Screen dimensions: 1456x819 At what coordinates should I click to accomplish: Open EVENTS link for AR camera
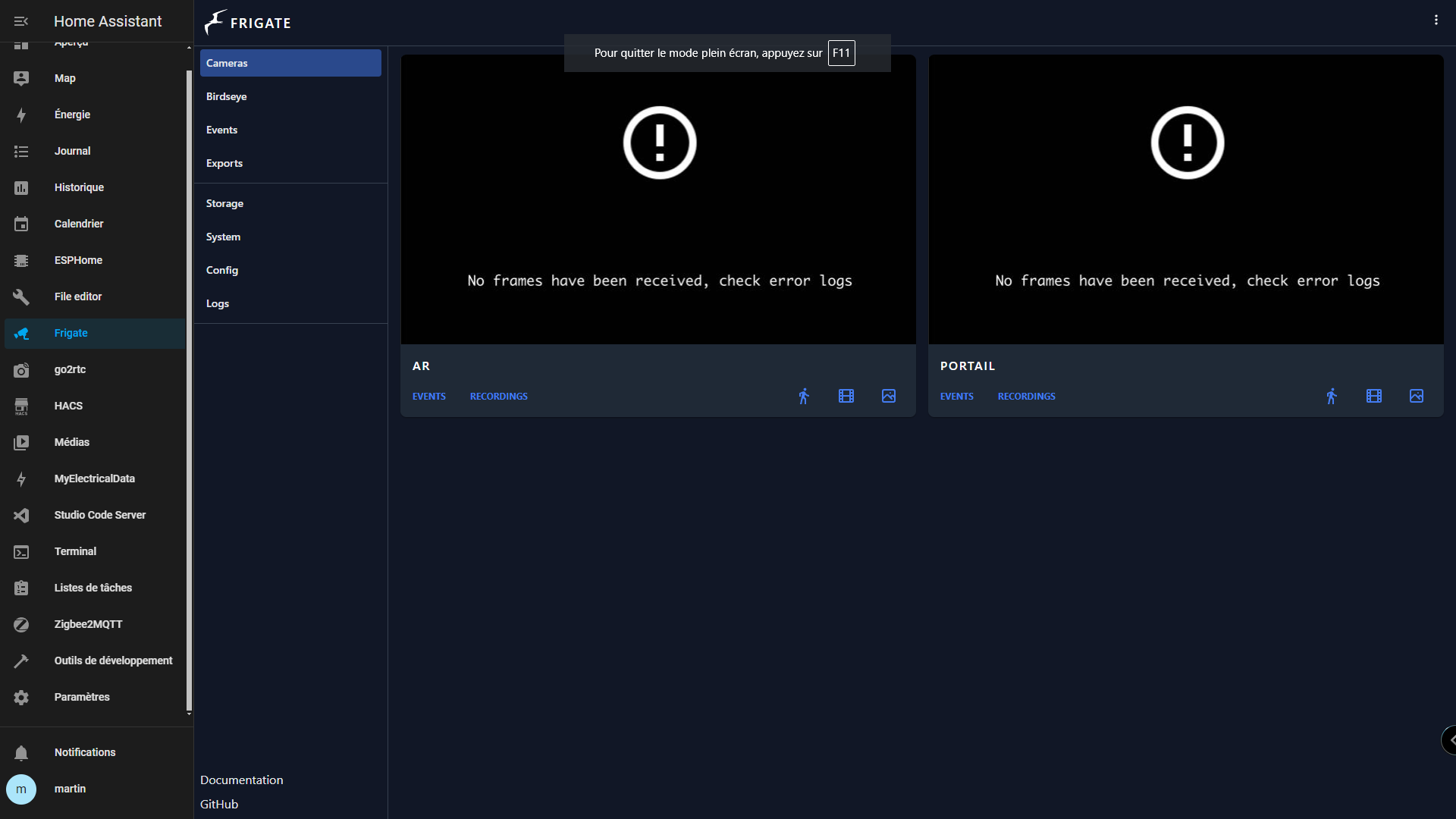tap(428, 397)
